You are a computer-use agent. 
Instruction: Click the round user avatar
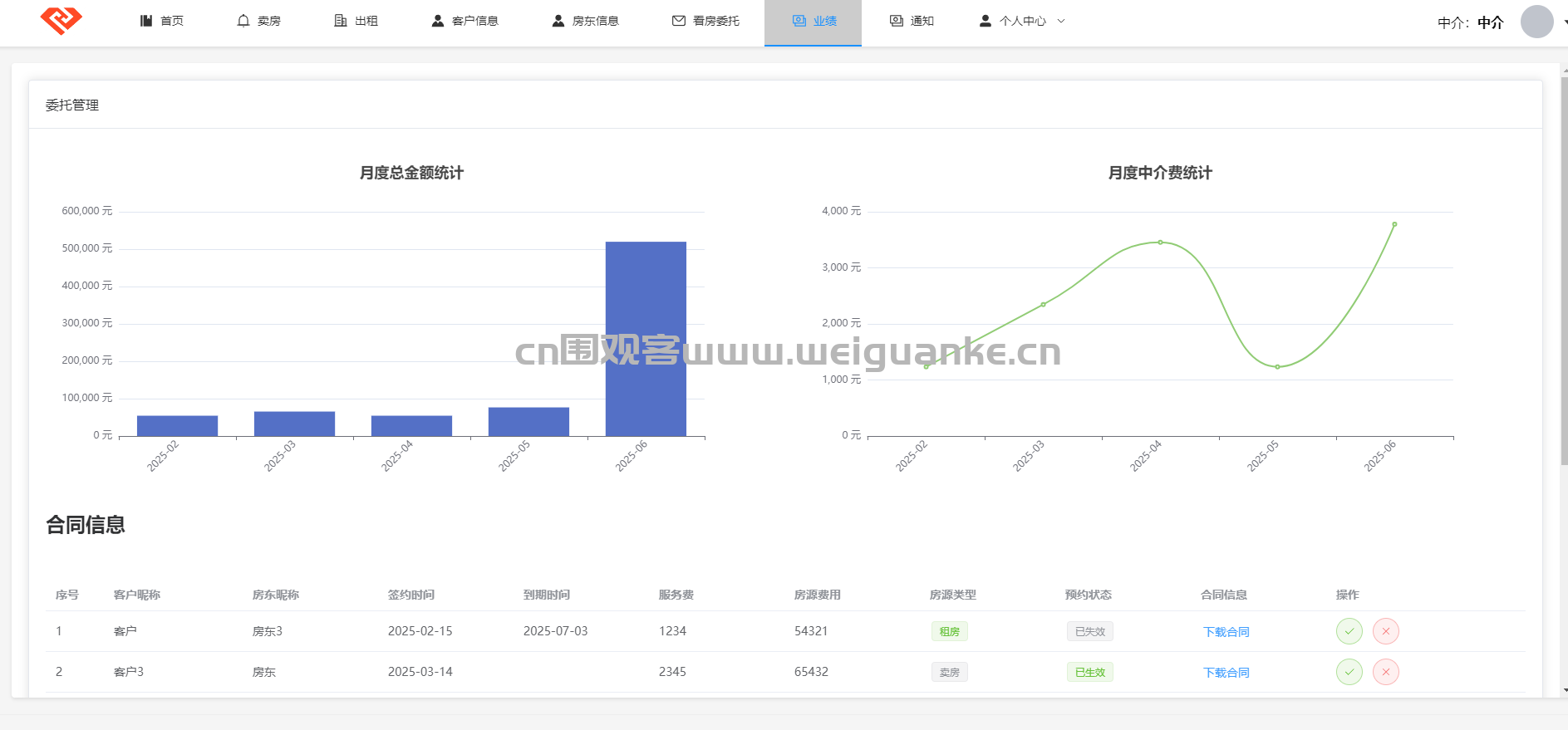(x=1537, y=22)
